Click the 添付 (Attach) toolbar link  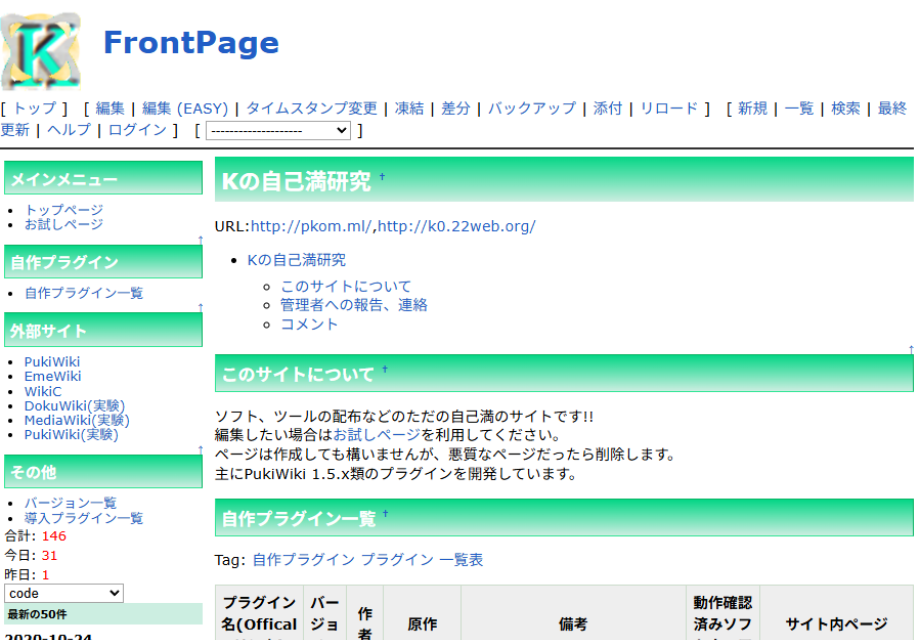(x=608, y=108)
